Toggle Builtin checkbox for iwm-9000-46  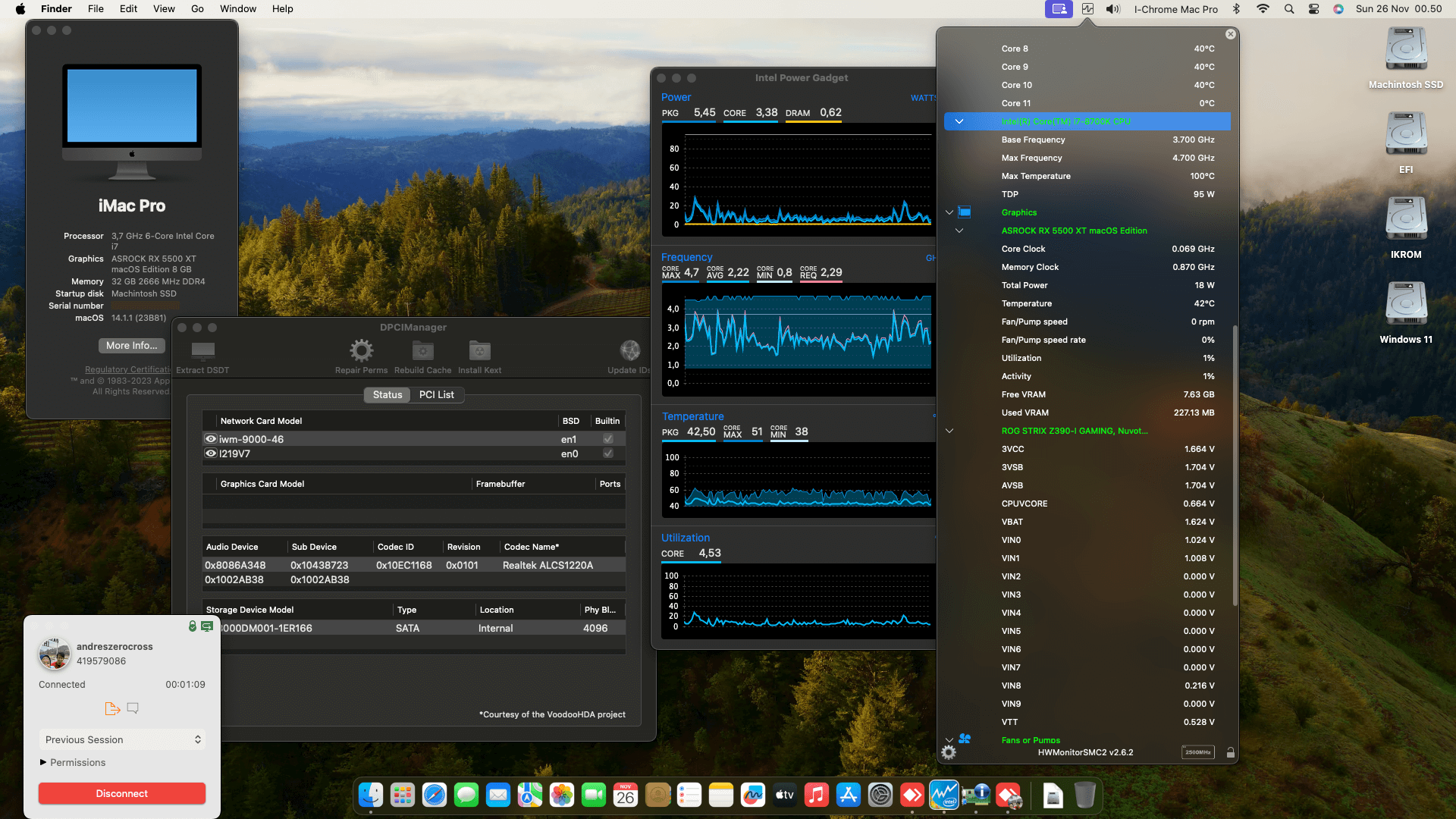pyautogui.click(x=607, y=439)
